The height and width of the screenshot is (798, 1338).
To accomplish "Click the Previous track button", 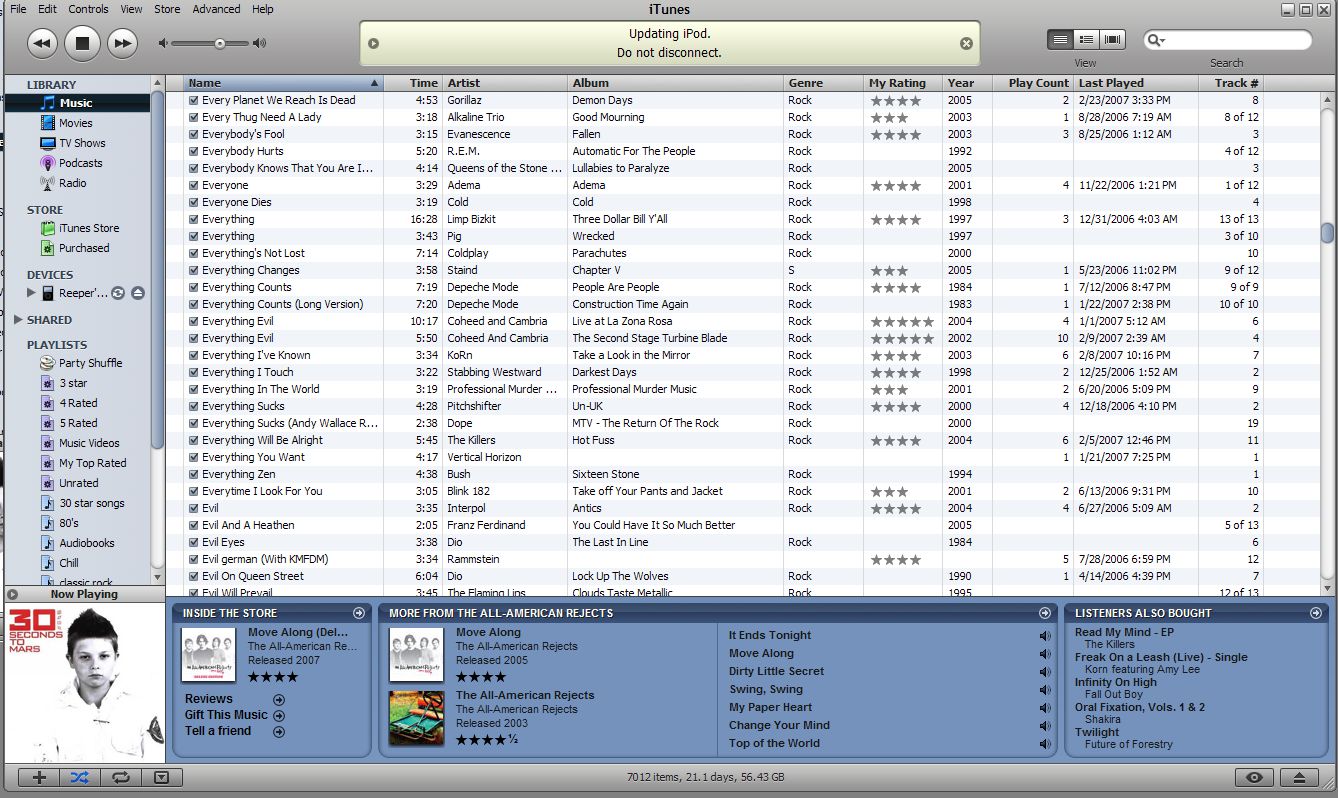I will point(42,43).
